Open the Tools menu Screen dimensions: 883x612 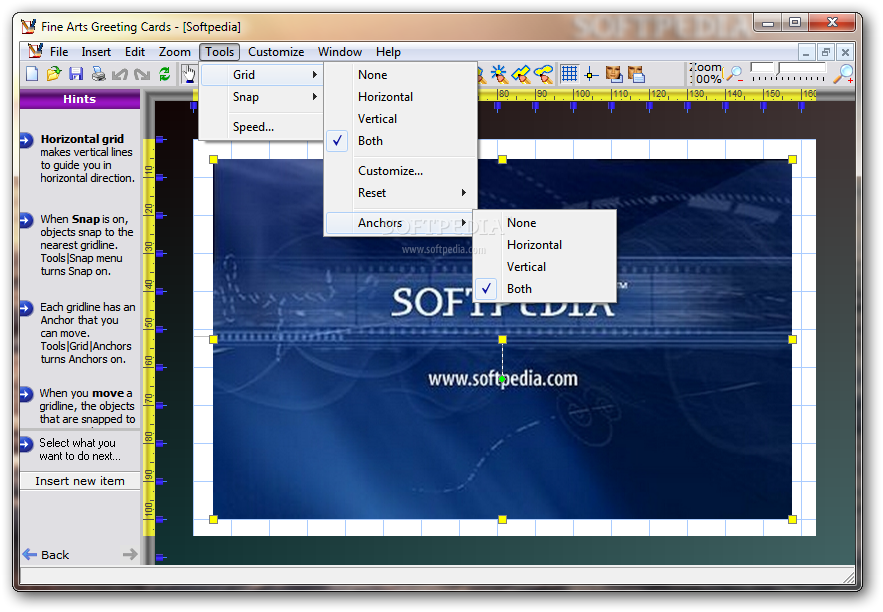(x=219, y=52)
